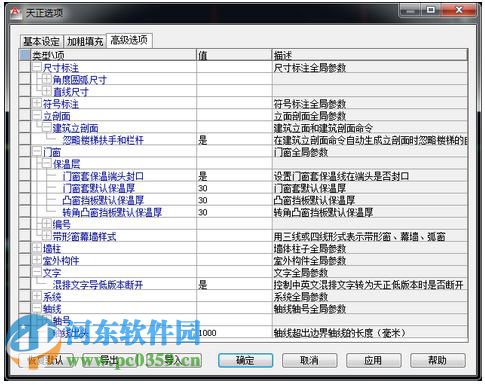Click the 轴线轴号全局参数 description
Screen dimensions: 485x385
click(x=310, y=309)
